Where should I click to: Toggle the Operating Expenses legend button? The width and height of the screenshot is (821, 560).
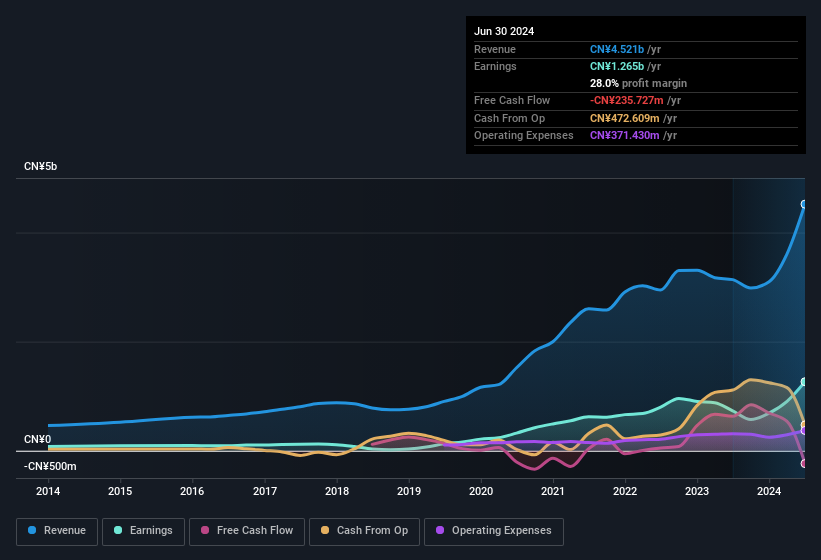coord(493,531)
